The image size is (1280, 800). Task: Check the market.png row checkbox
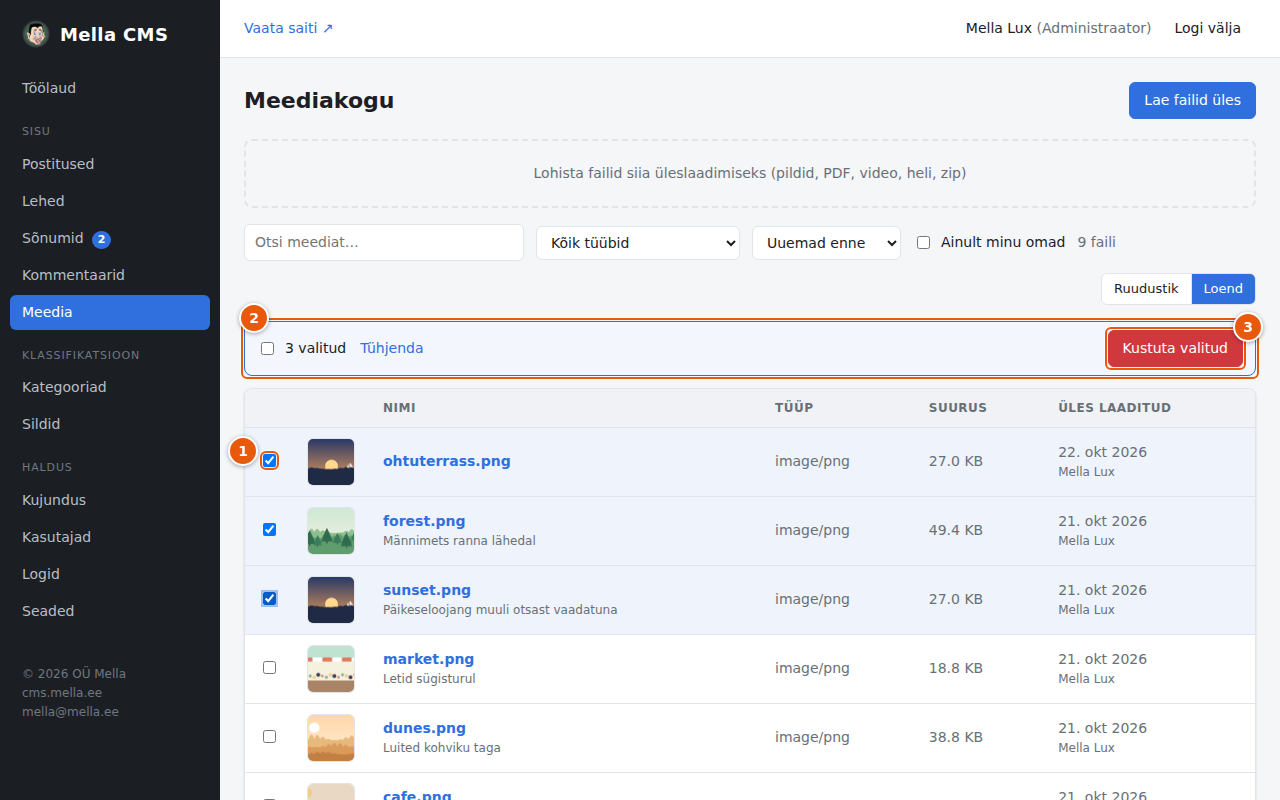[269, 668]
